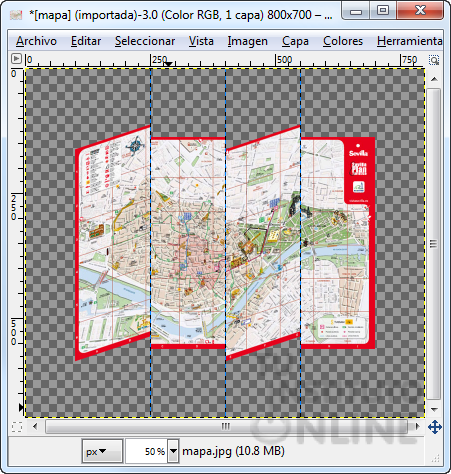Maximize the GIMP image window
The width and height of the screenshot is (451, 474).
(383, 11)
